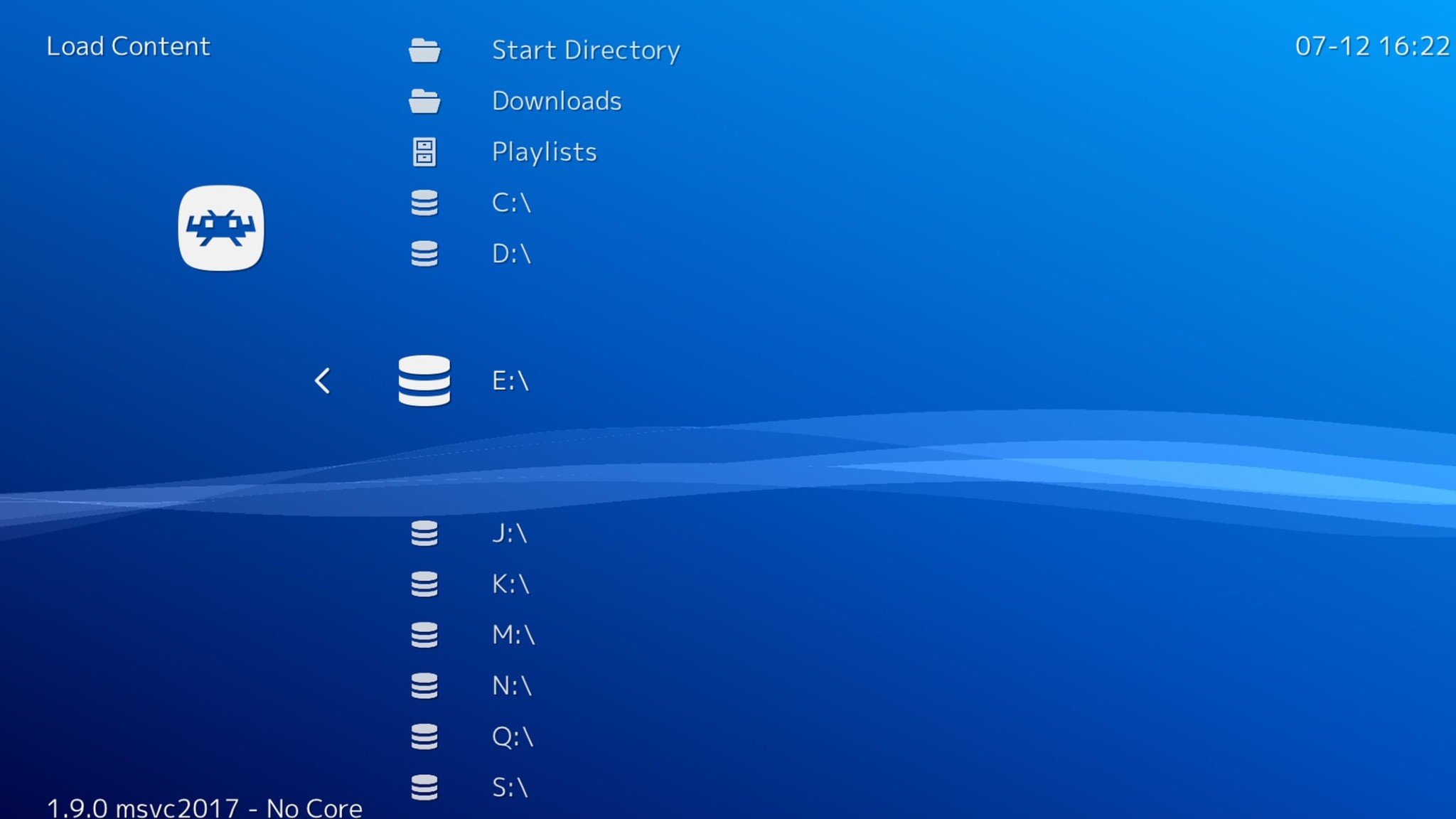The width and height of the screenshot is (1456, 819).
Task: Browse the M:\ drive label
Action: [513, 635]
